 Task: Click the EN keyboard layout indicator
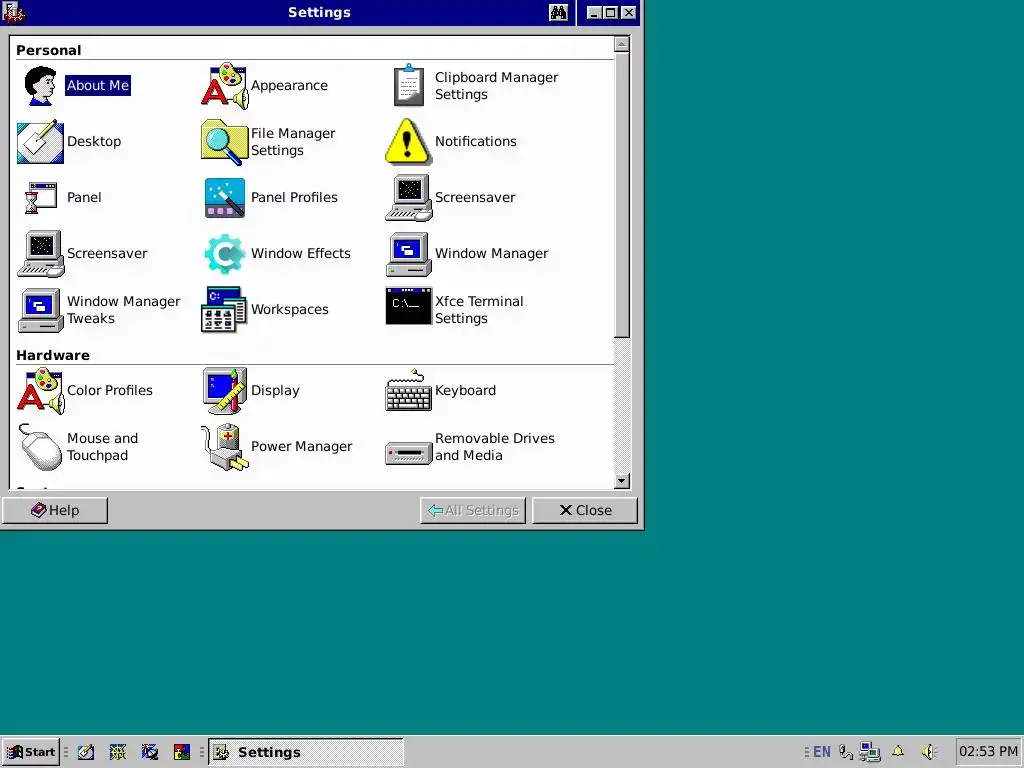(822, 752)
